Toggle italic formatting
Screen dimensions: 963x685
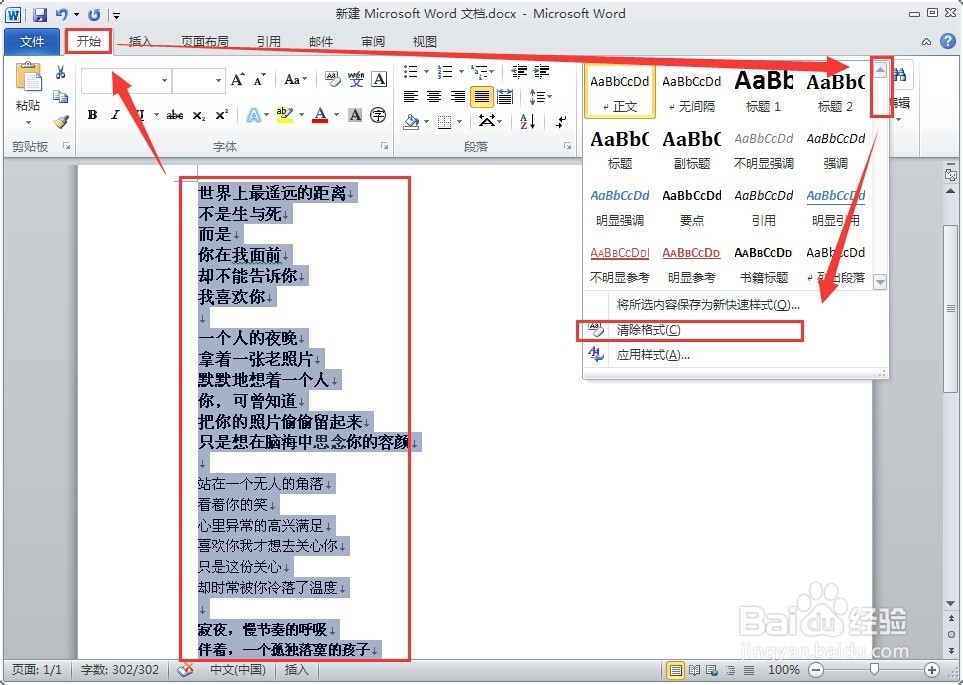(x=115, y=115)
